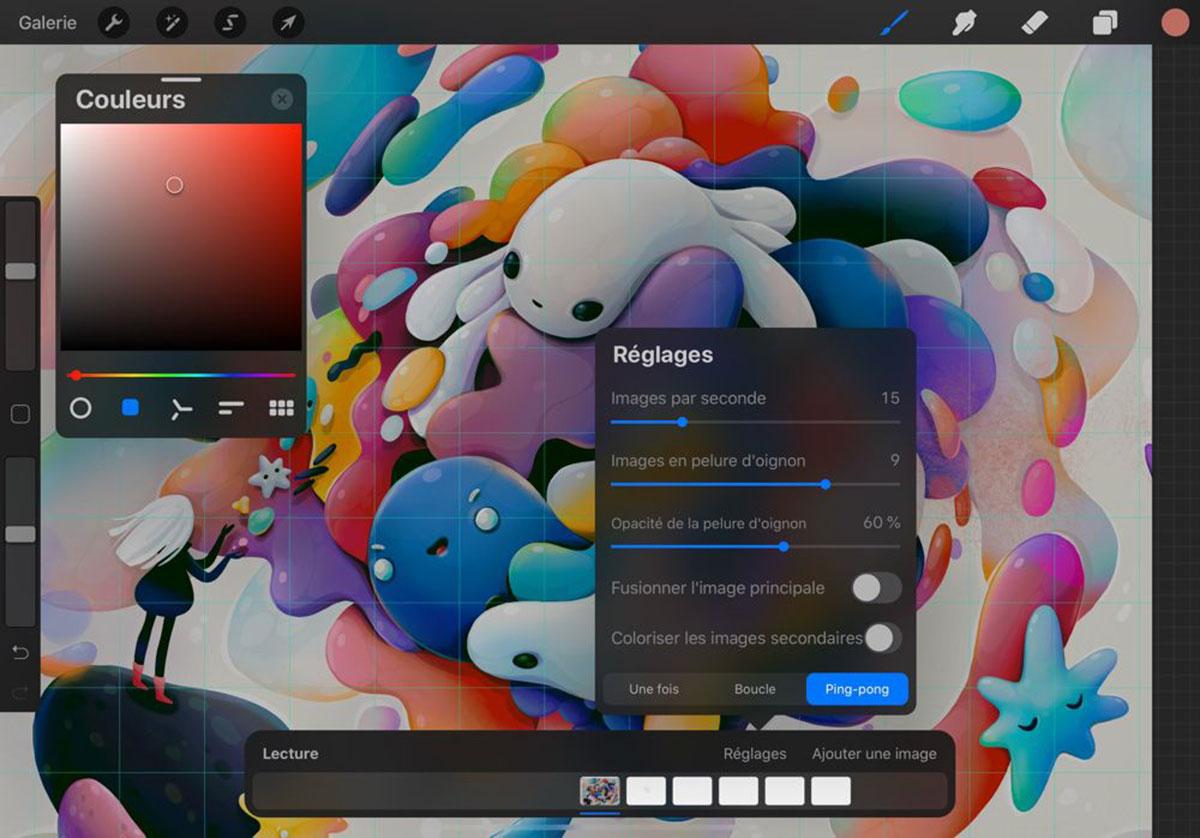Click the Couleurs panel title
Viewport: 1200px width, 838px height.
[130, 100]
